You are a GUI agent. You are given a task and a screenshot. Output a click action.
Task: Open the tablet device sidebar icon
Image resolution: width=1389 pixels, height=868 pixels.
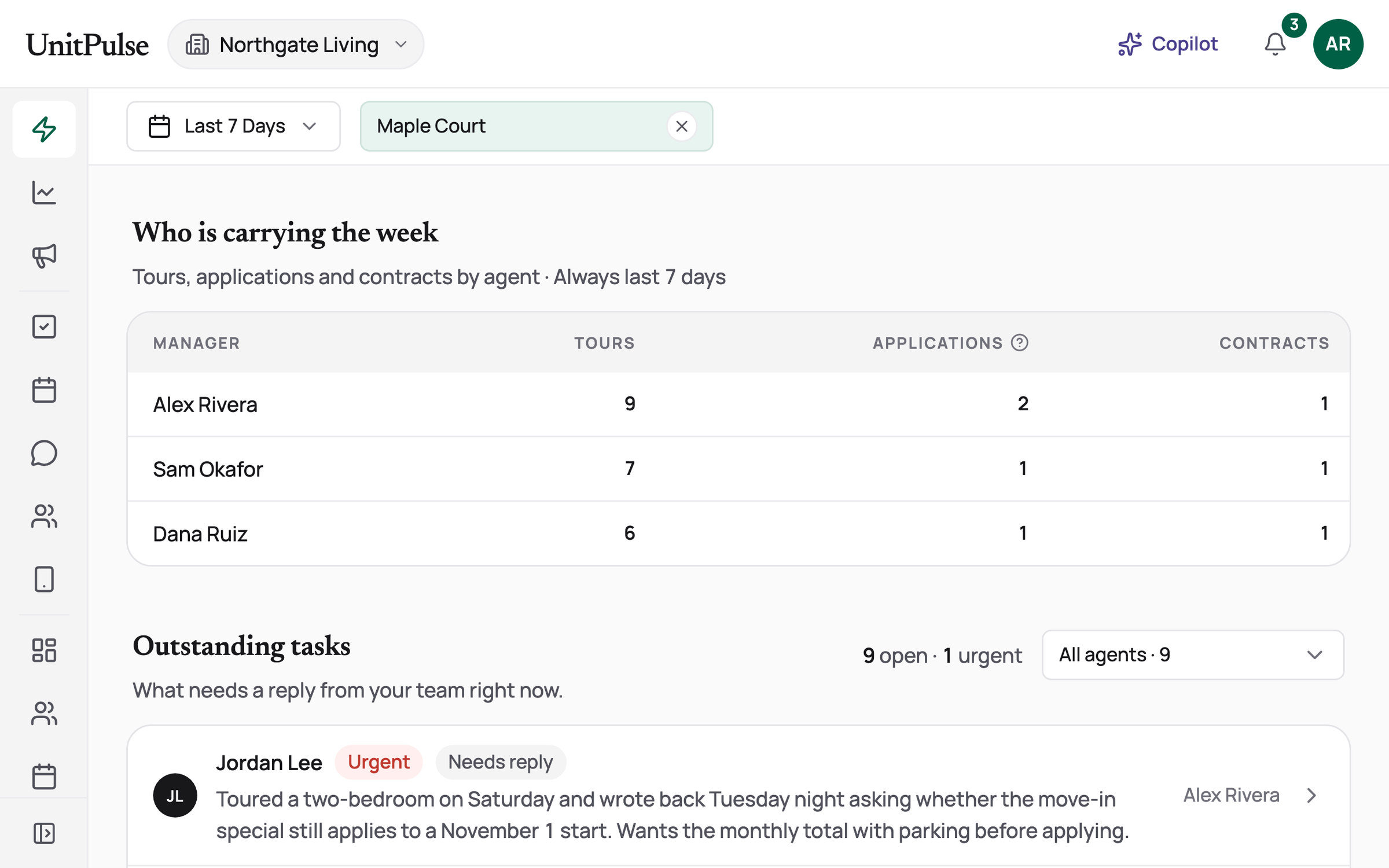click(44, 579)
